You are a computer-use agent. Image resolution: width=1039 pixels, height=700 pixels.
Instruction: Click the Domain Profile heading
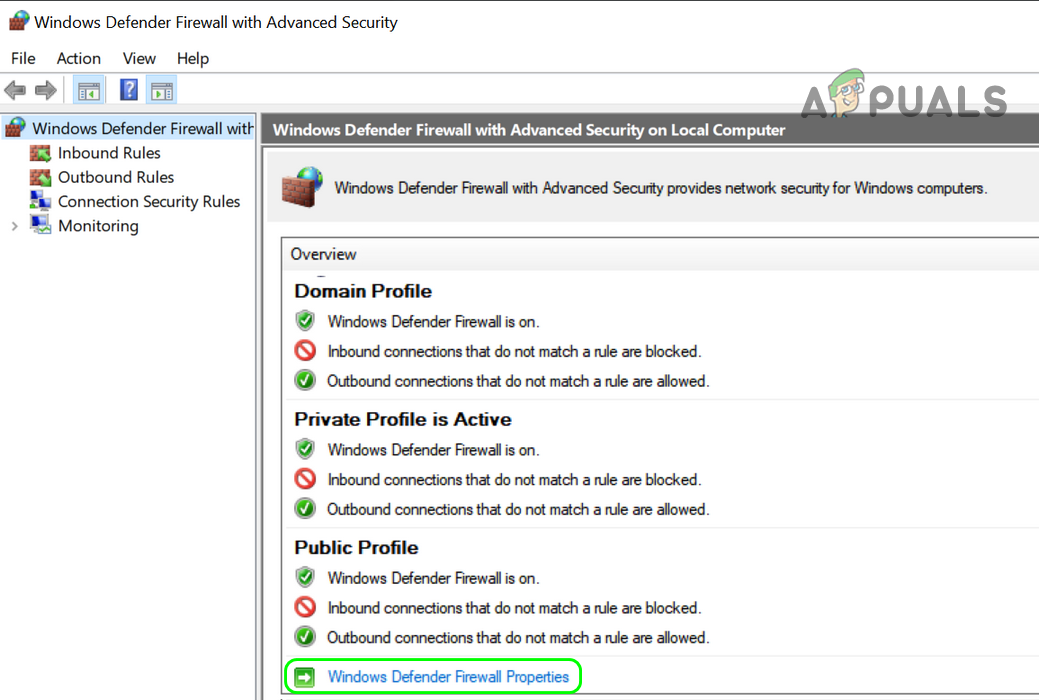(x=363, y=291)
